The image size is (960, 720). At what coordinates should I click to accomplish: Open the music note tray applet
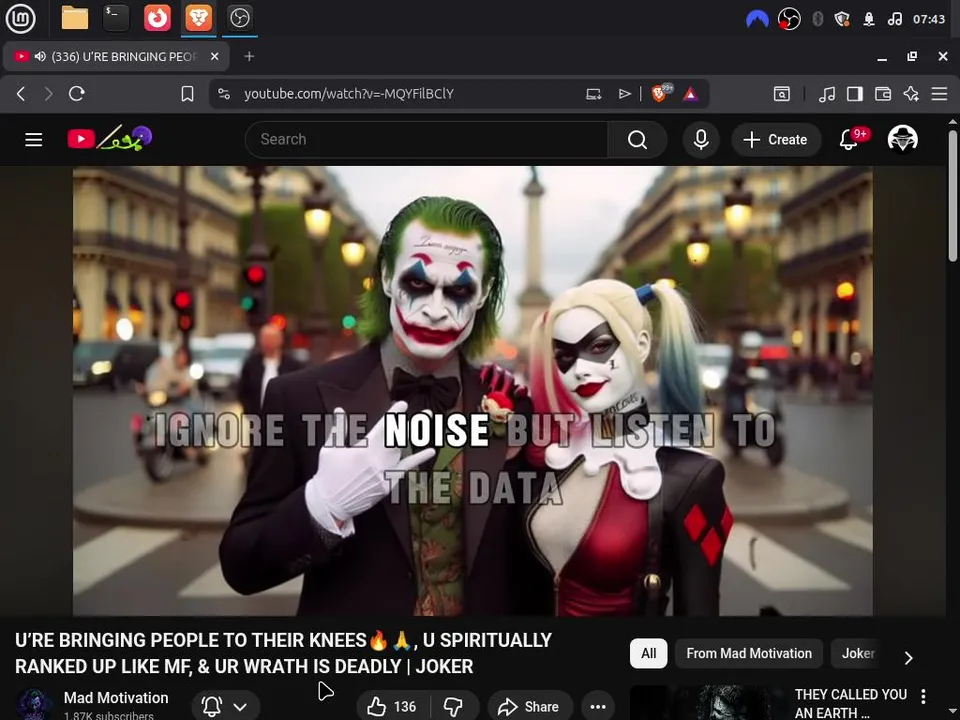pos(894,19)
